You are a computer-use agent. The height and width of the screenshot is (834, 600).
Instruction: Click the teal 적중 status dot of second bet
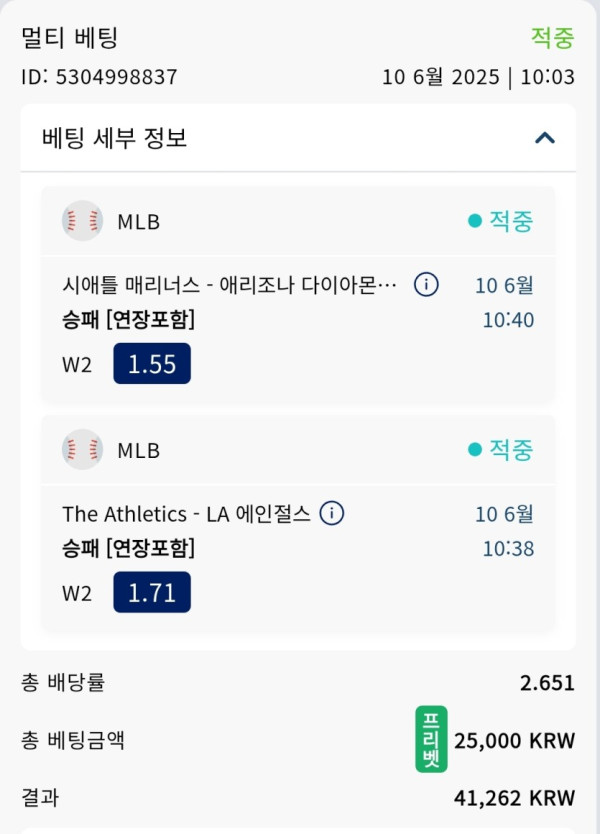point(474,449)
